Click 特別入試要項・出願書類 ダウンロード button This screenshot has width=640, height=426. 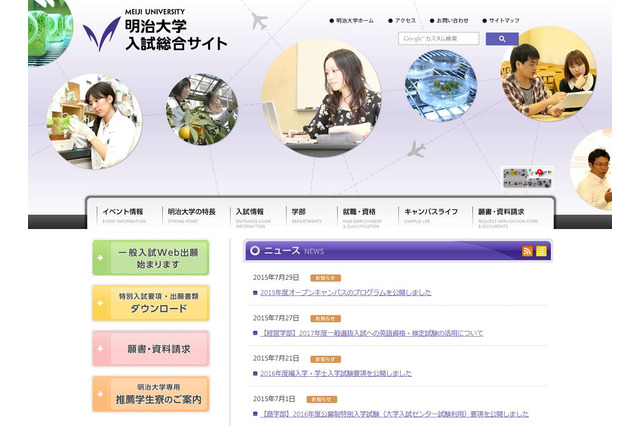pyautogui.click(x=151, y=303)
